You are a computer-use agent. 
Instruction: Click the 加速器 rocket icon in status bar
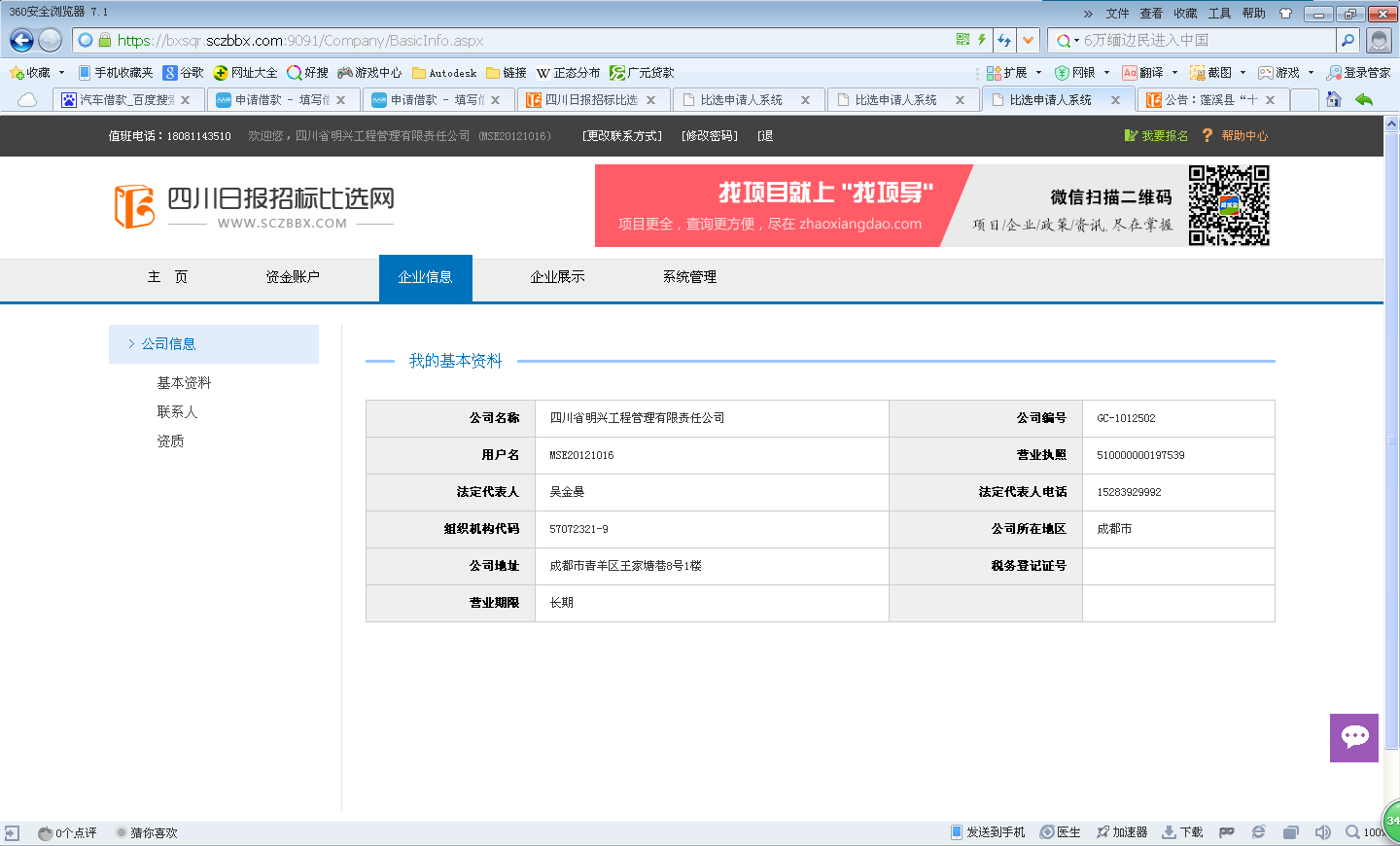pyautogui.click(x=1122, y=832)
